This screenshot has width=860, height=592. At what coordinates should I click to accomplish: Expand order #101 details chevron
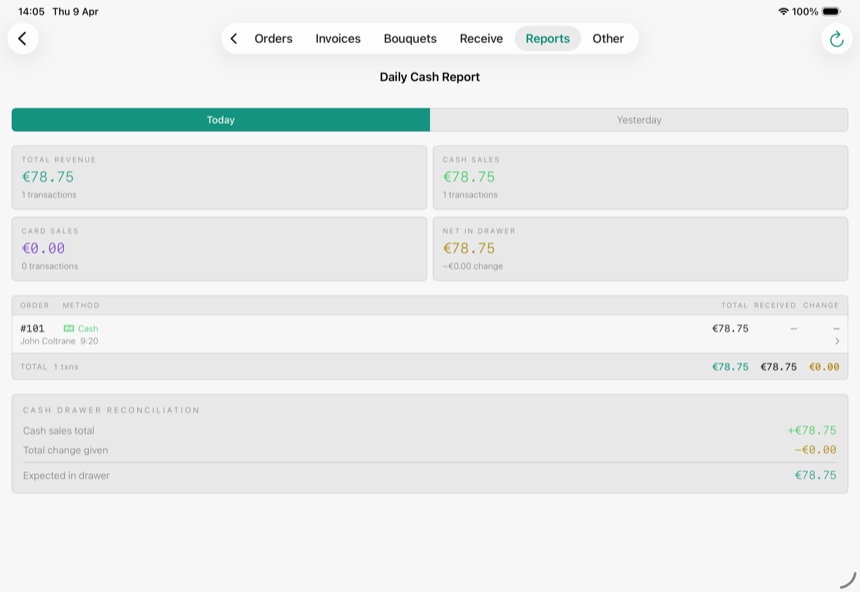[x=837, y=341]
